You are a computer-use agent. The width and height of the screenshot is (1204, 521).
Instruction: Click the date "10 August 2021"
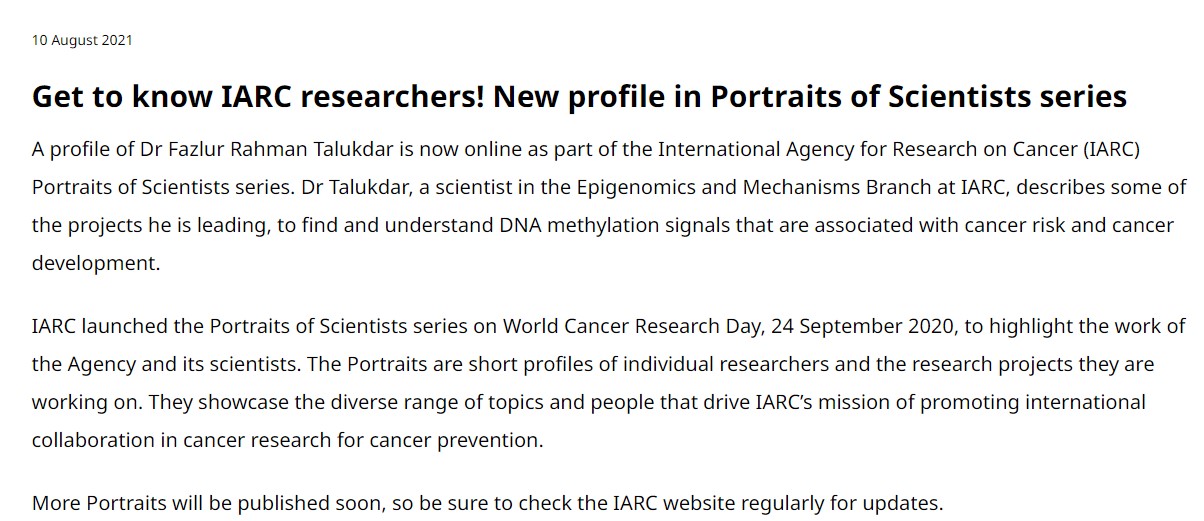(82, 41)
